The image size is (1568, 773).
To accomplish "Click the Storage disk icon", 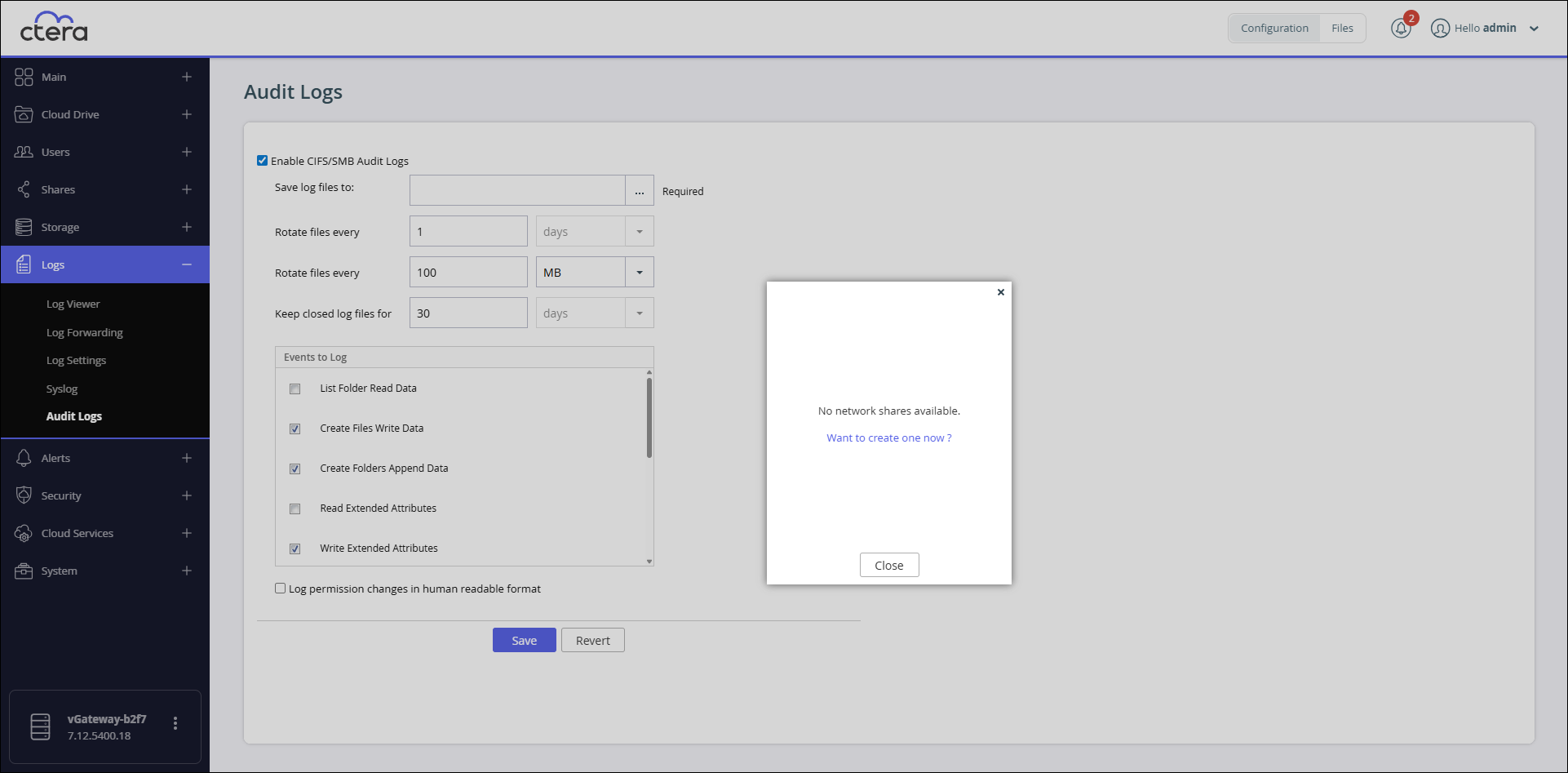I will point(24,227).
